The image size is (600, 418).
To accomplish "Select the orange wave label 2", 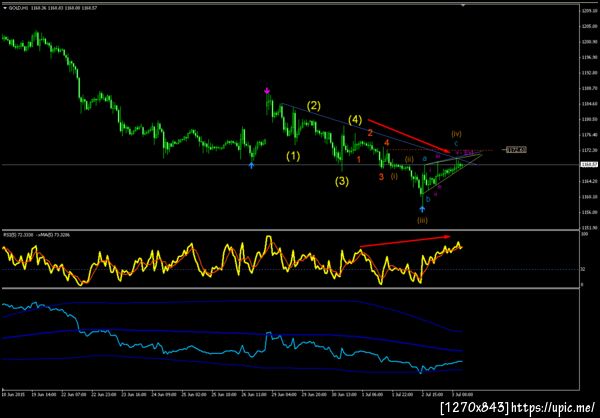I will pyautogui.click(x=370, y=133).
